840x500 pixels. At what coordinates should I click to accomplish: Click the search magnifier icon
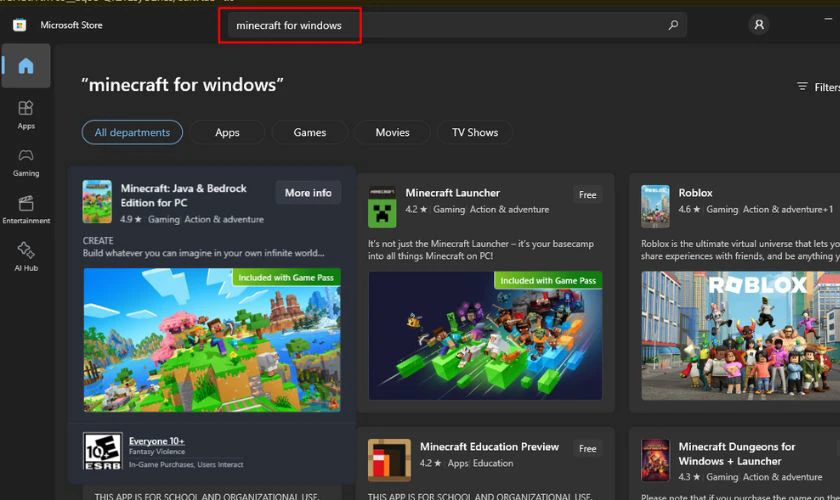[673, 25]
